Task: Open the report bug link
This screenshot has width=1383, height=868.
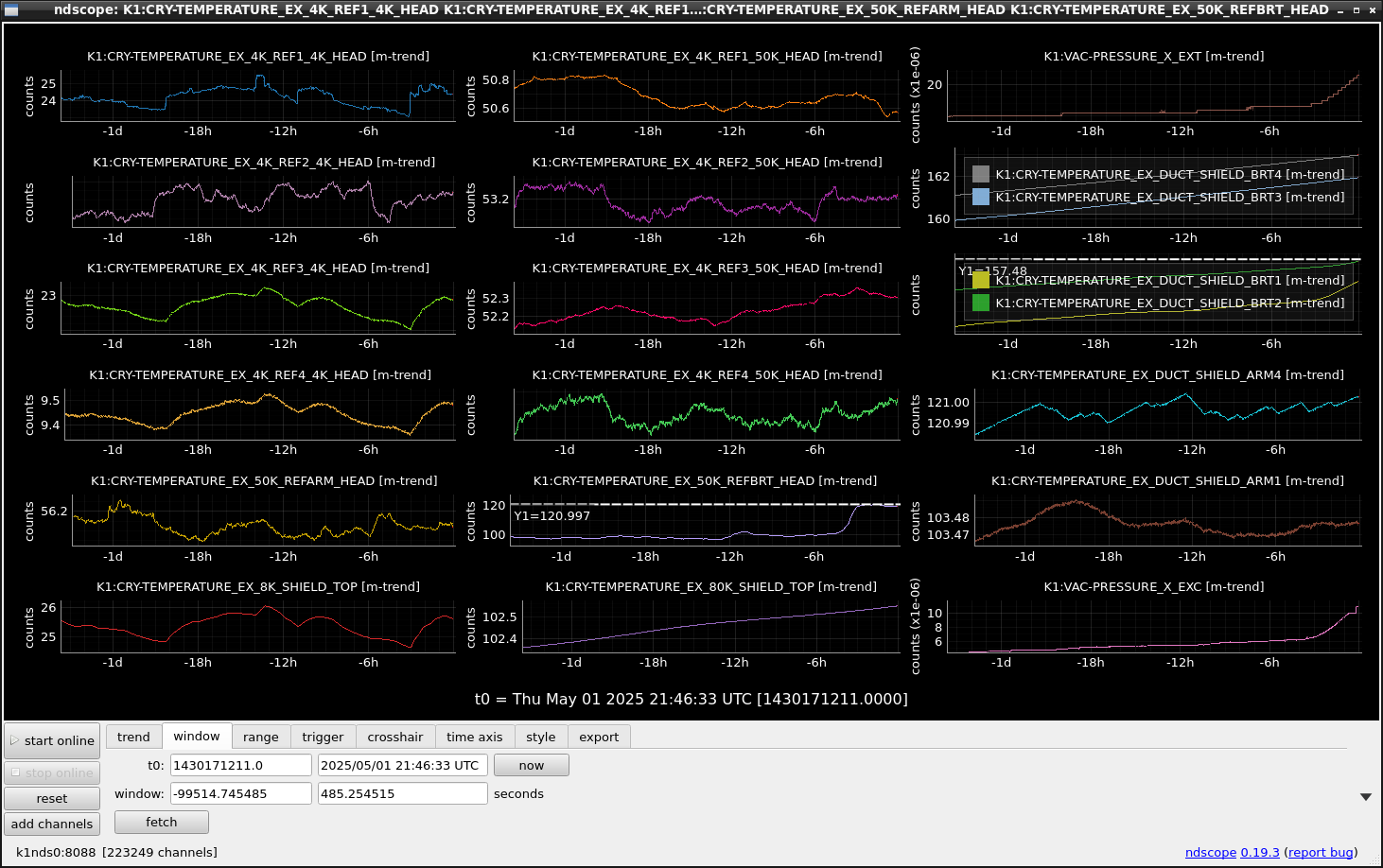Action: tap(1321, 852)
